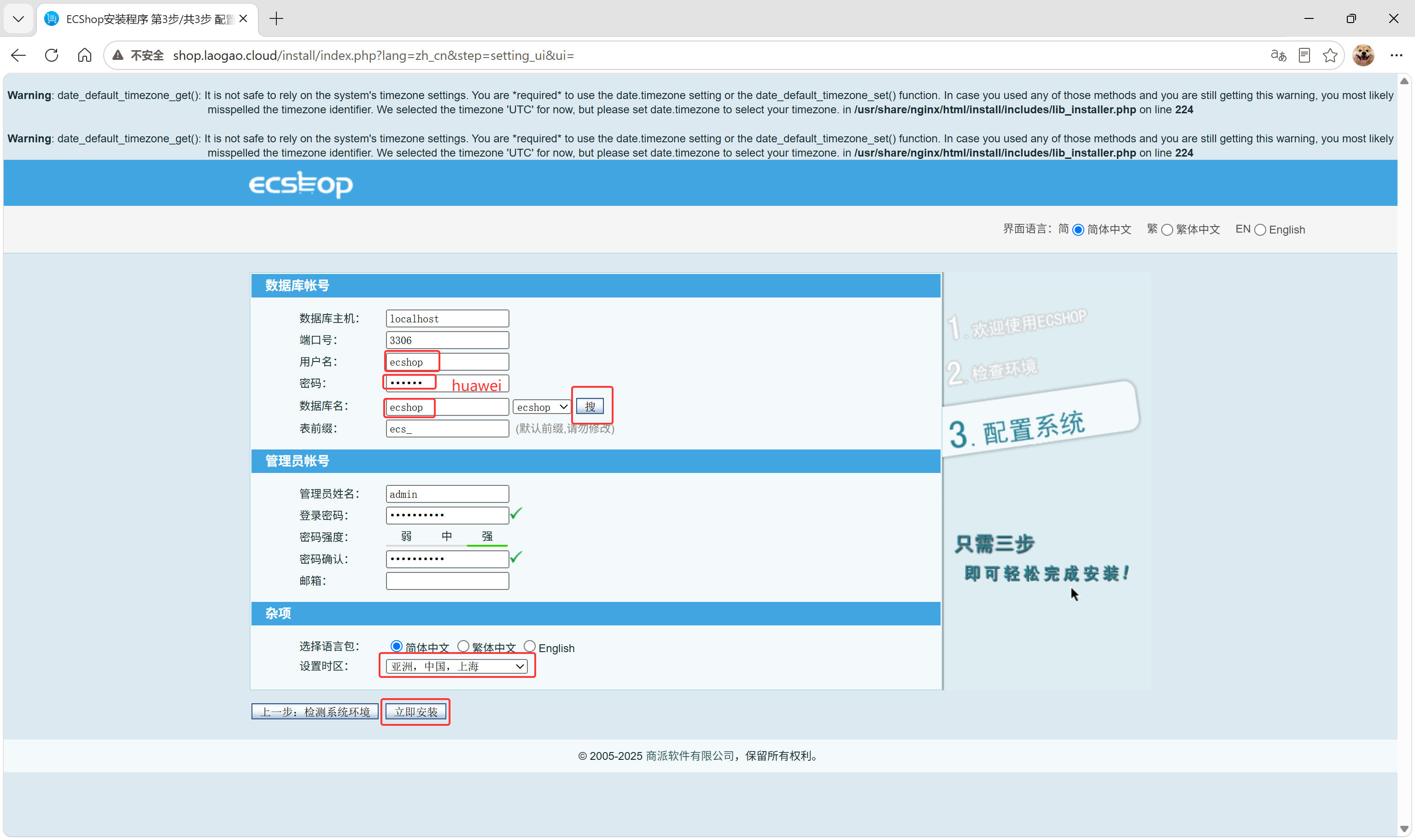Choose English language pack
This screenshot has height=840, width=1415.
coord(529,647)
